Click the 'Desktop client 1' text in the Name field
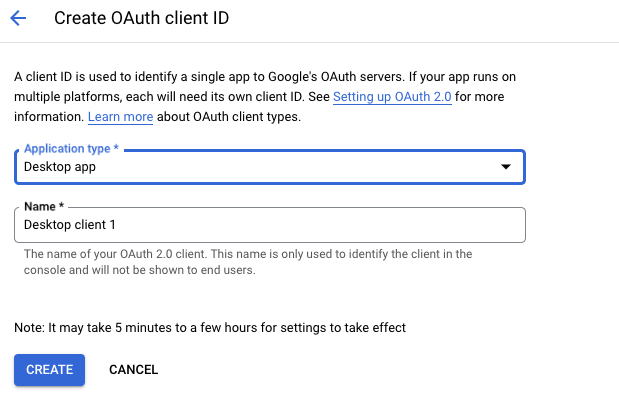This screenshot has height=408, width=619. (x=70, y=225)
